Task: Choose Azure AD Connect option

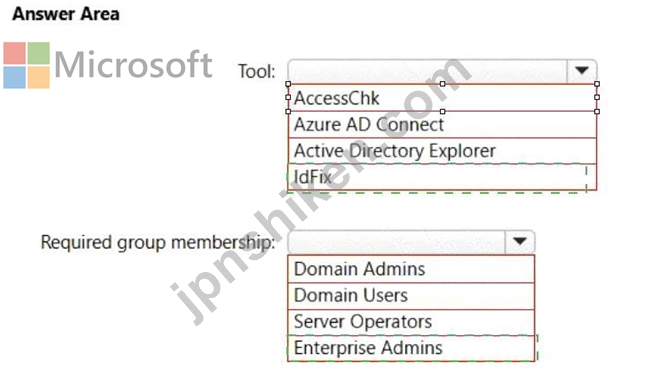Action: (x=442, y=125)
